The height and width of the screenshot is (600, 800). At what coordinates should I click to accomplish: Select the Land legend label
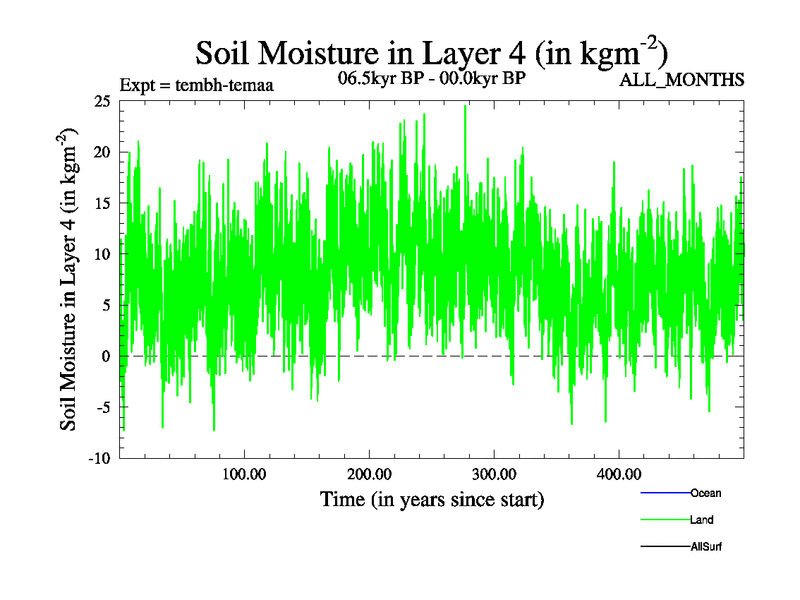701,520
